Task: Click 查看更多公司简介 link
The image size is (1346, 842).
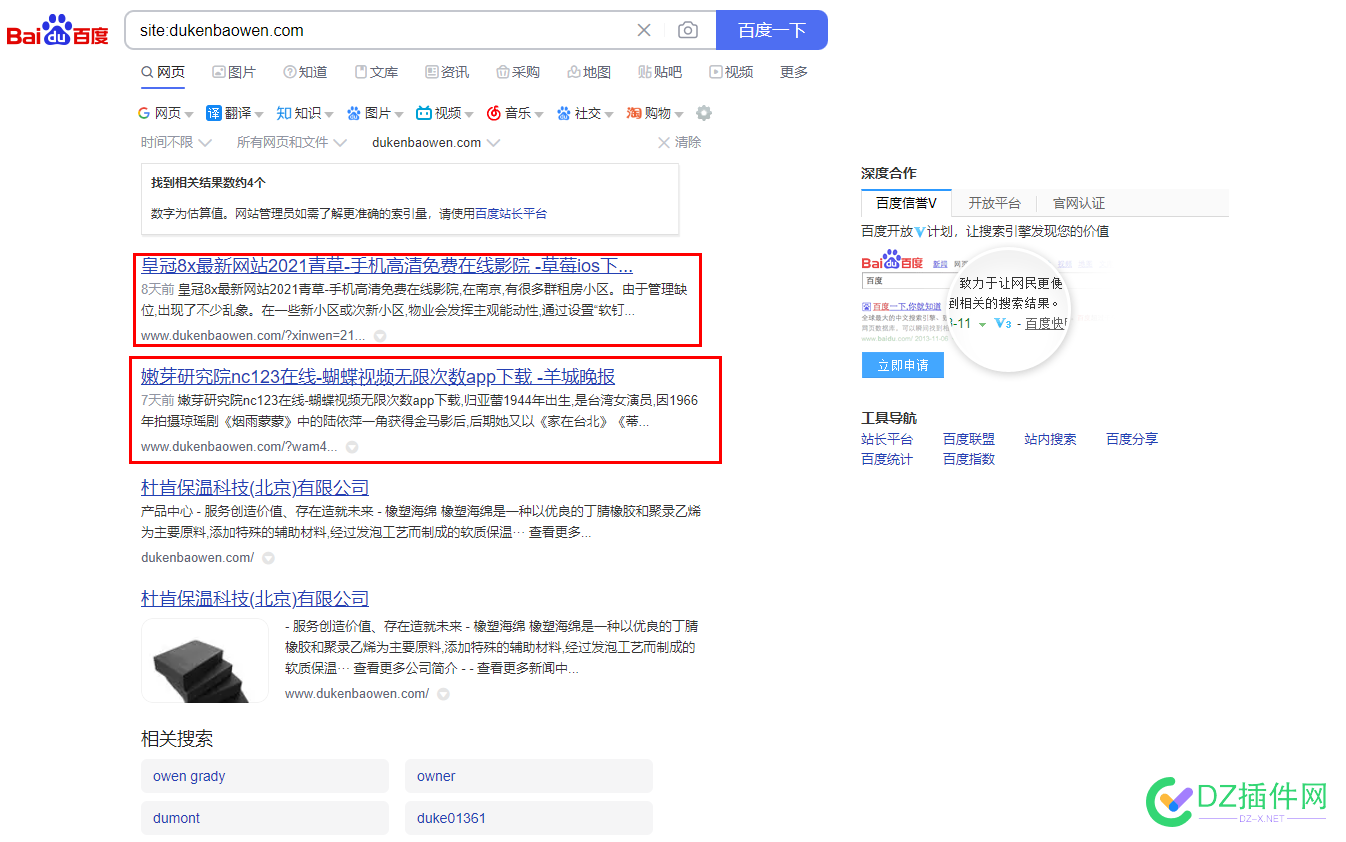Action: 405,668
